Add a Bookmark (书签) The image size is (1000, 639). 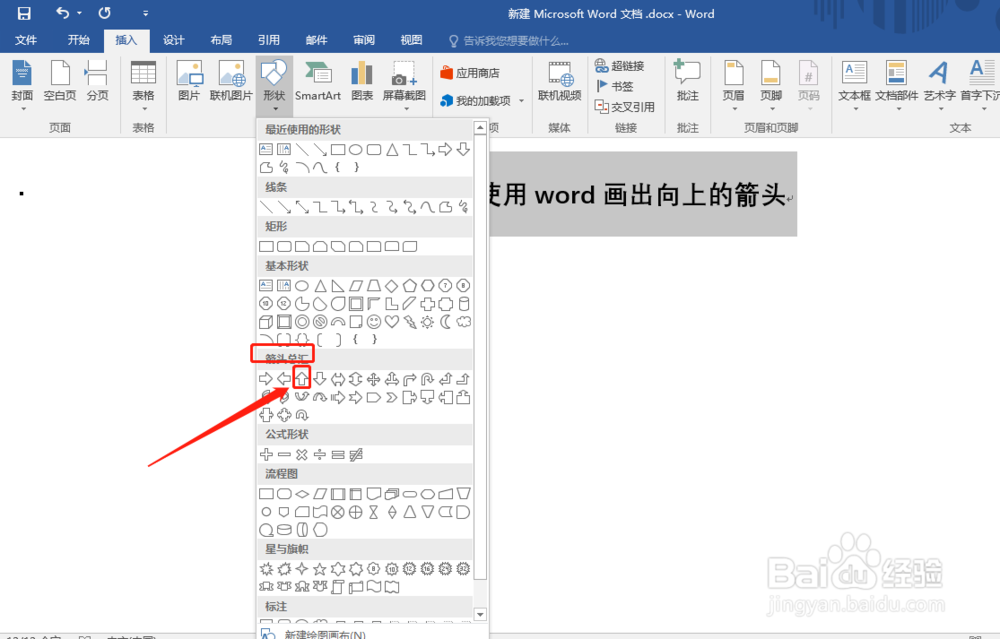click(615, 85)
